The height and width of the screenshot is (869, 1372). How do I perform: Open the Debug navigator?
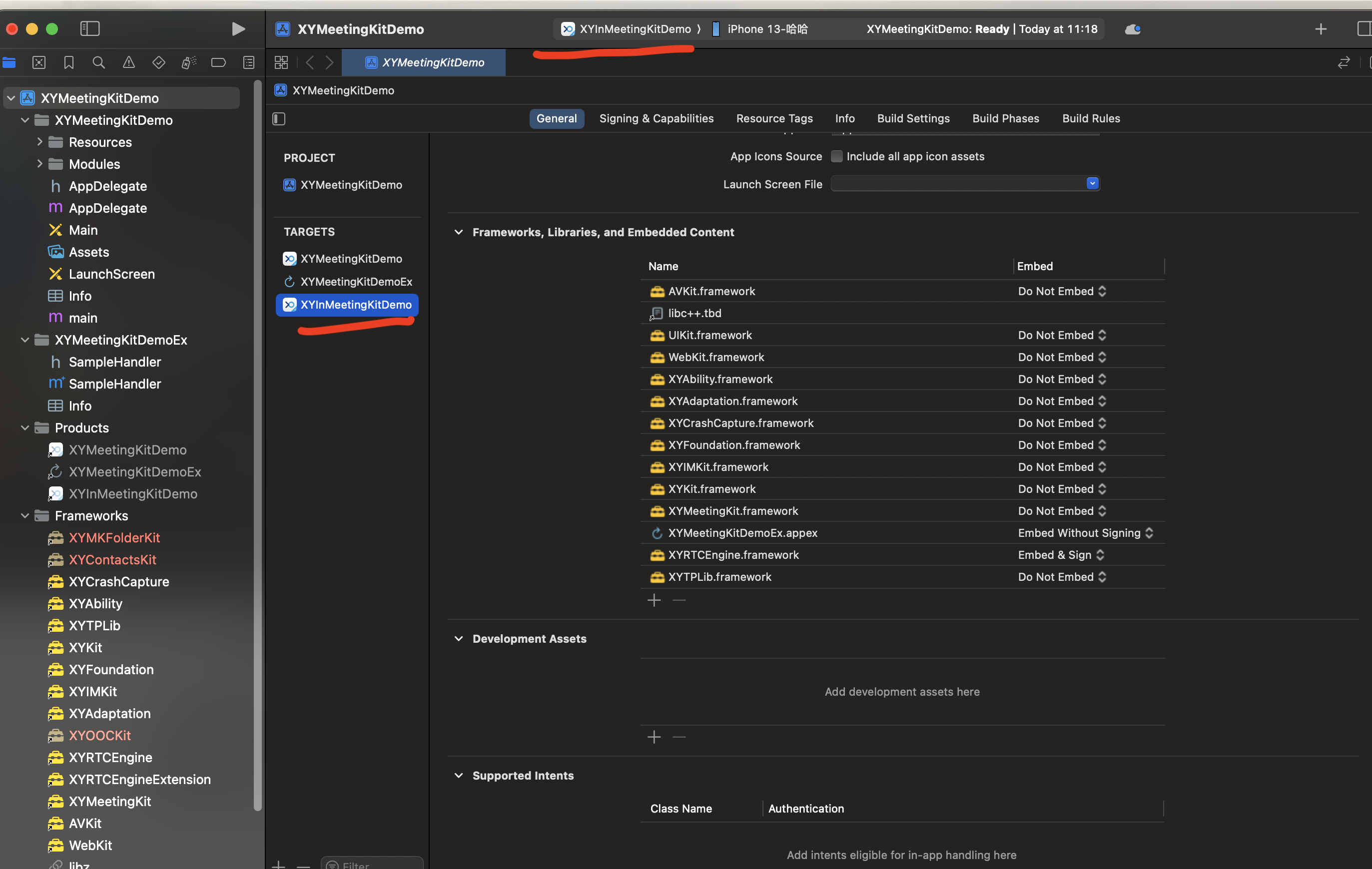click(x=188, y=62)
